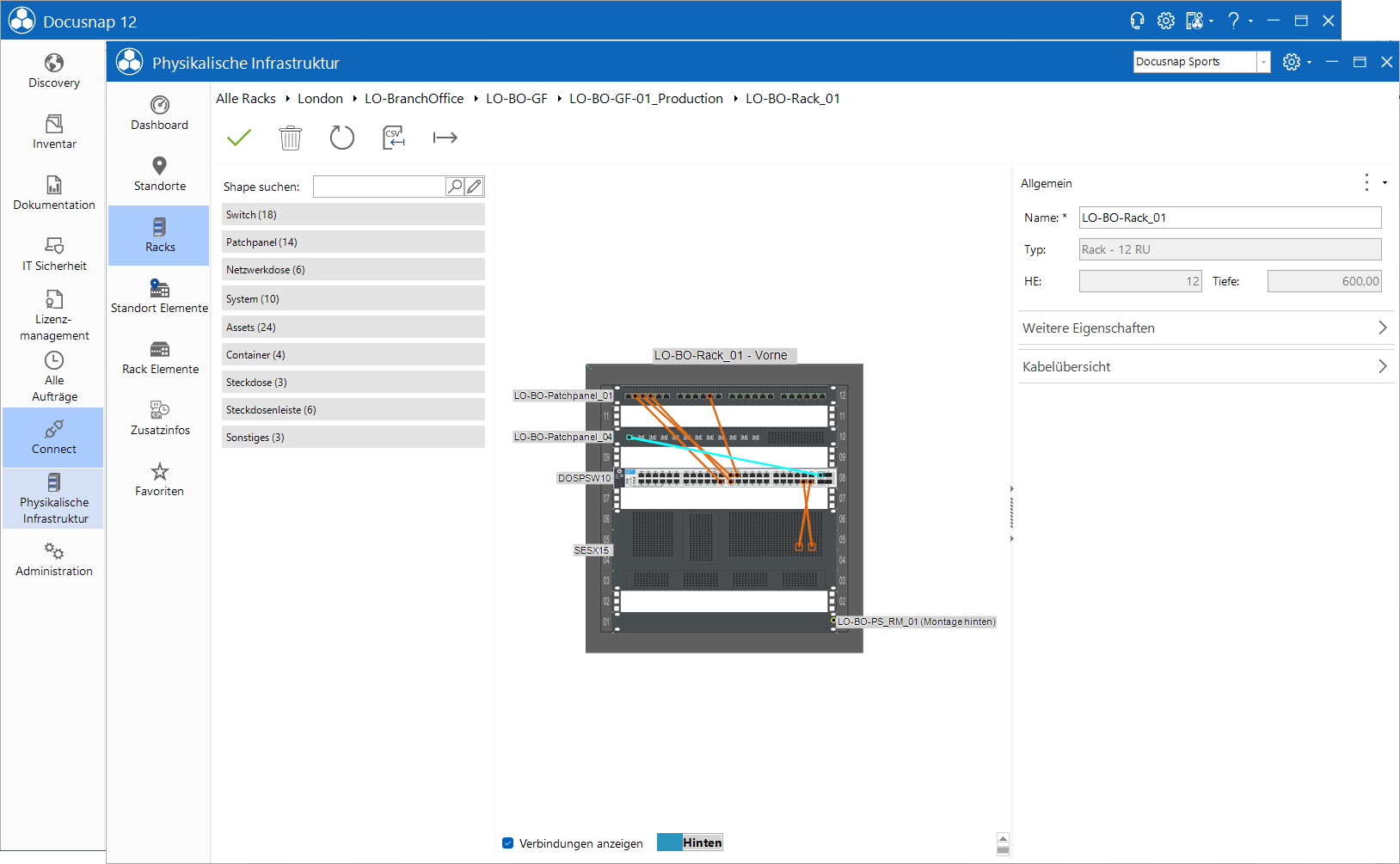Open the Rack Elemente section
This screenshot has height=864, width=1400.
click(160, 358)
